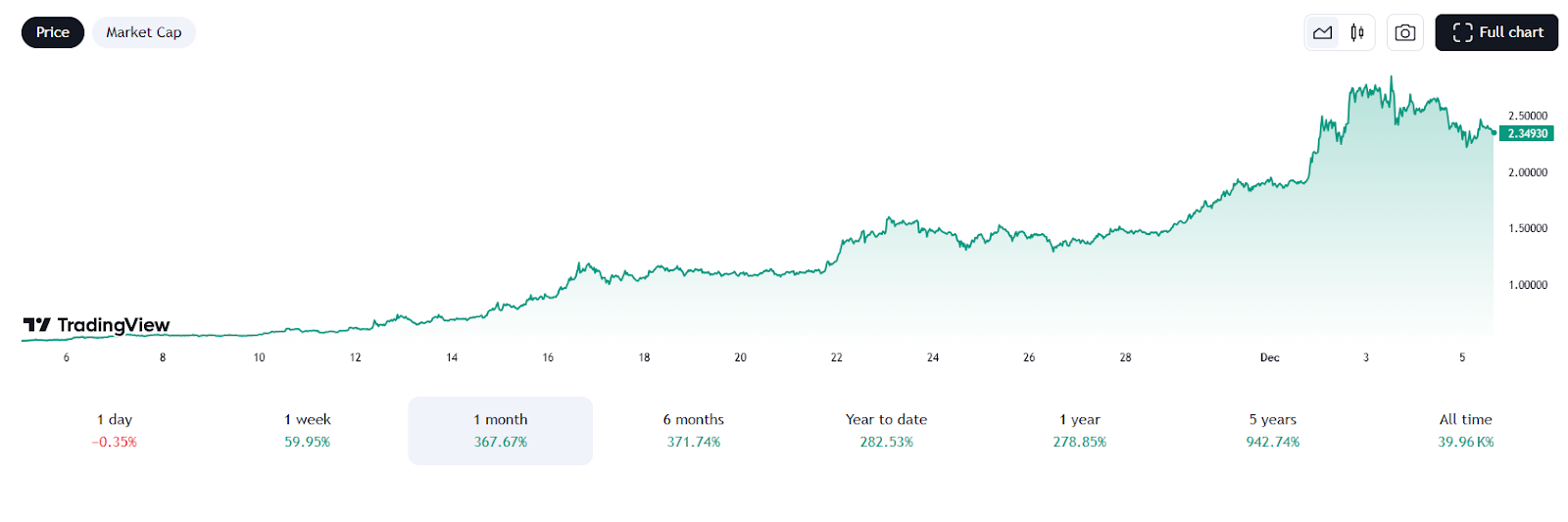The image size is (1568, 522).
Task: Show the 5 years range
Action: point(1273,430)
